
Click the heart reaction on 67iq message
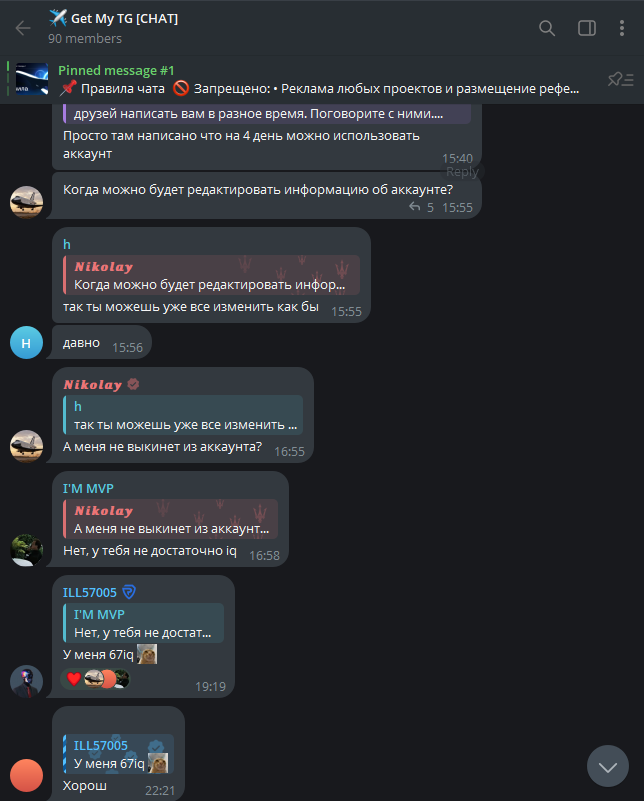(74, 679)
